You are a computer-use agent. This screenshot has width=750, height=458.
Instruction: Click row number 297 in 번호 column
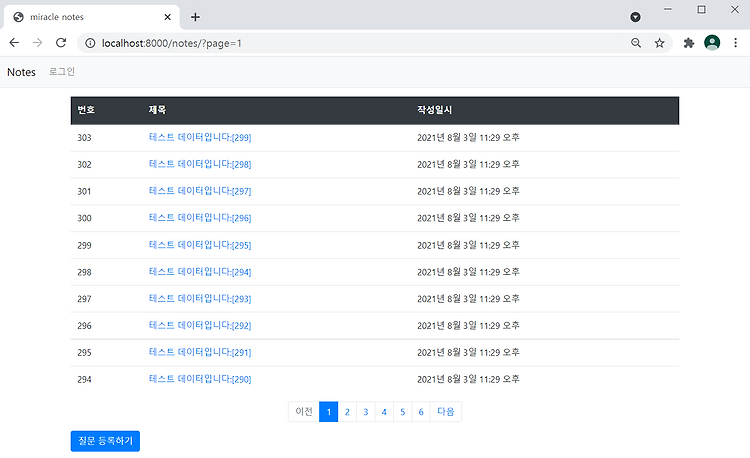click(x=84, y=299)
